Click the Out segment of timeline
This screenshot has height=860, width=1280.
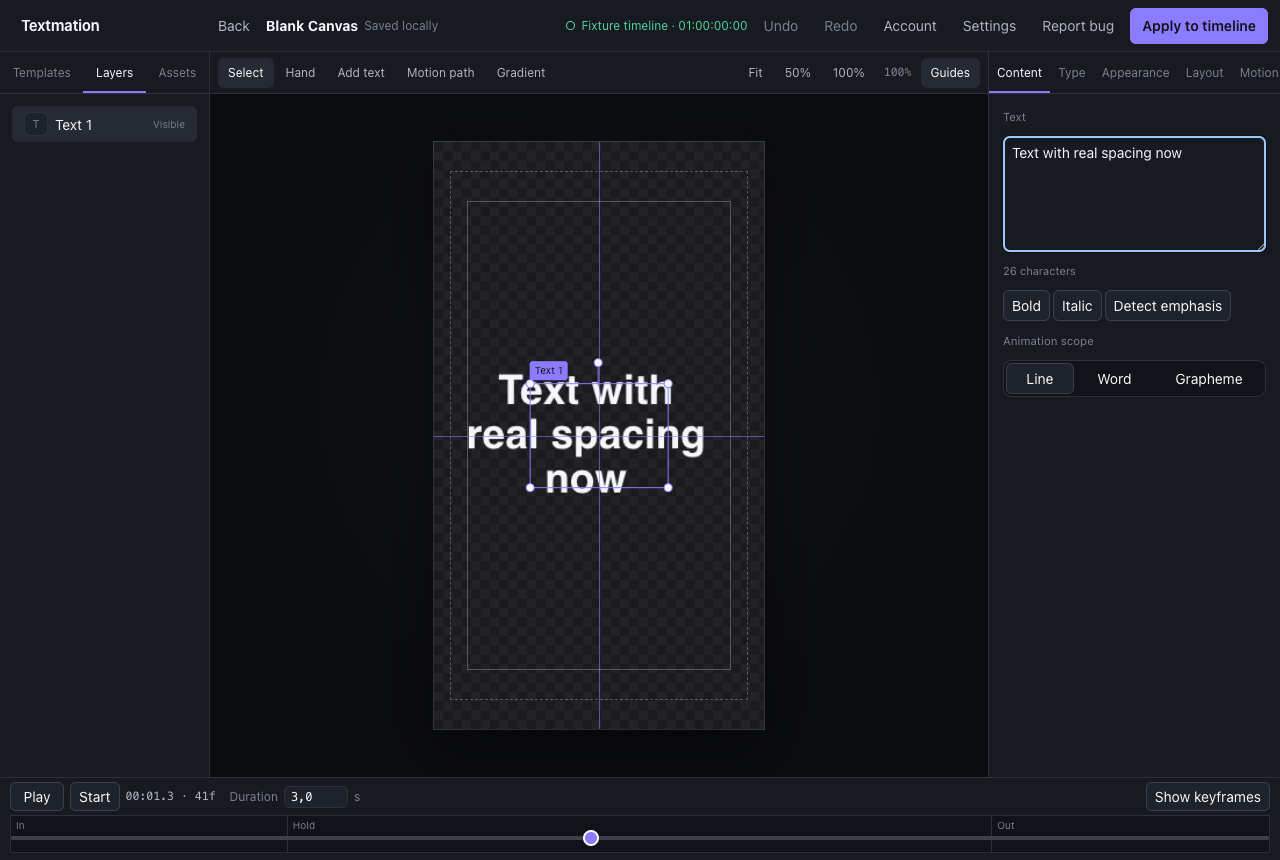click(1130, 834)
